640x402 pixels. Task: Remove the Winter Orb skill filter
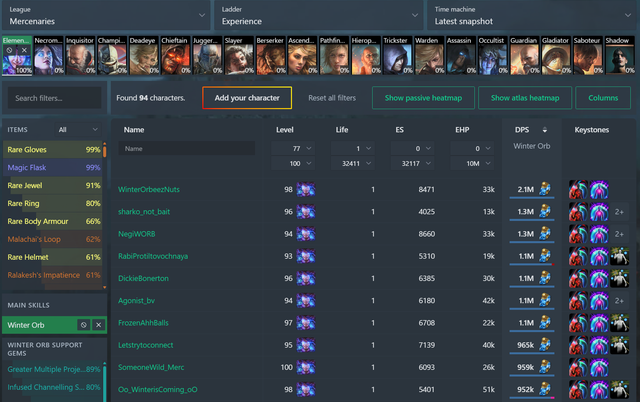[98, 325]
